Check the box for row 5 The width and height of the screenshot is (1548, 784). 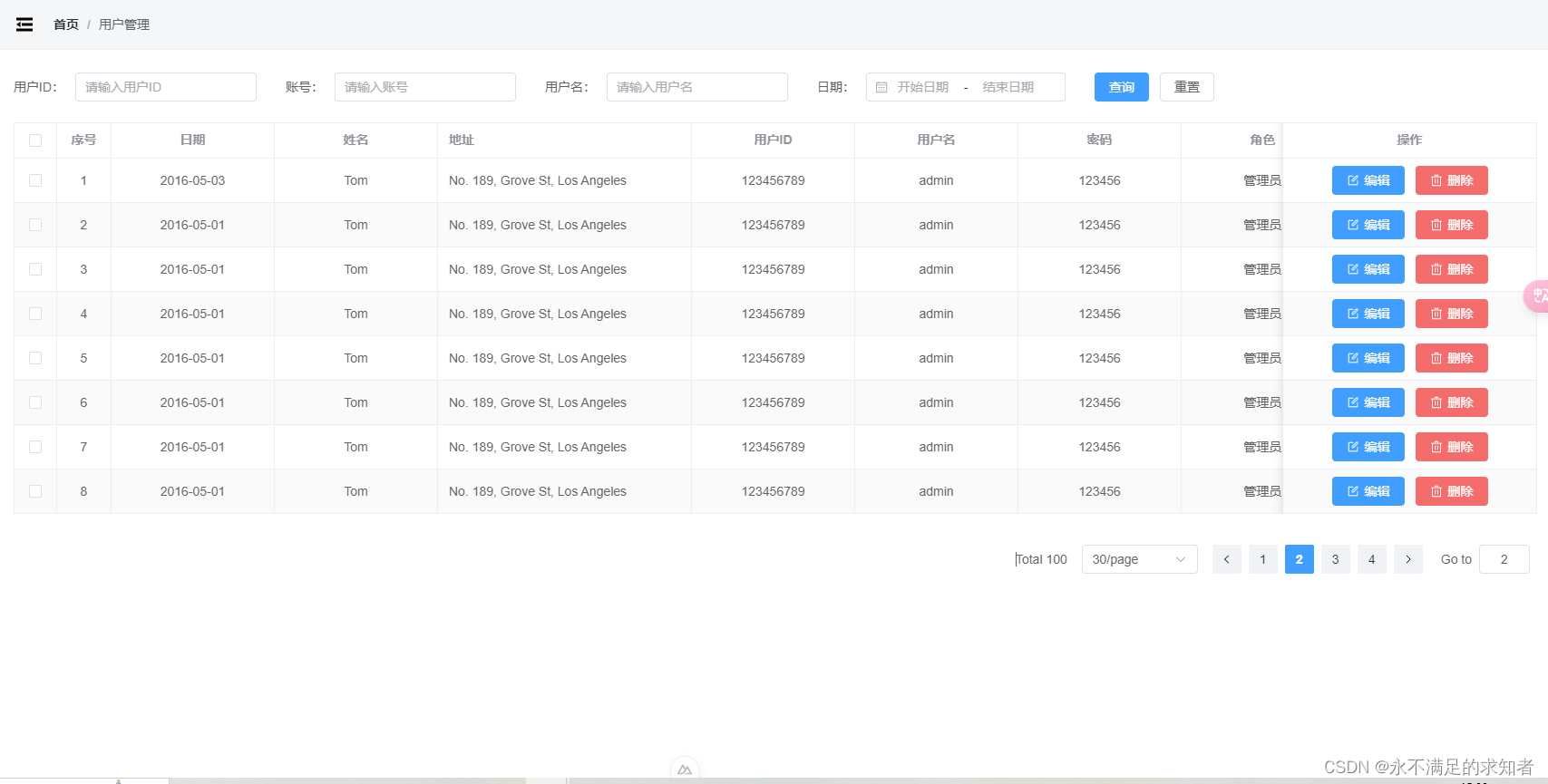point(35,358)
